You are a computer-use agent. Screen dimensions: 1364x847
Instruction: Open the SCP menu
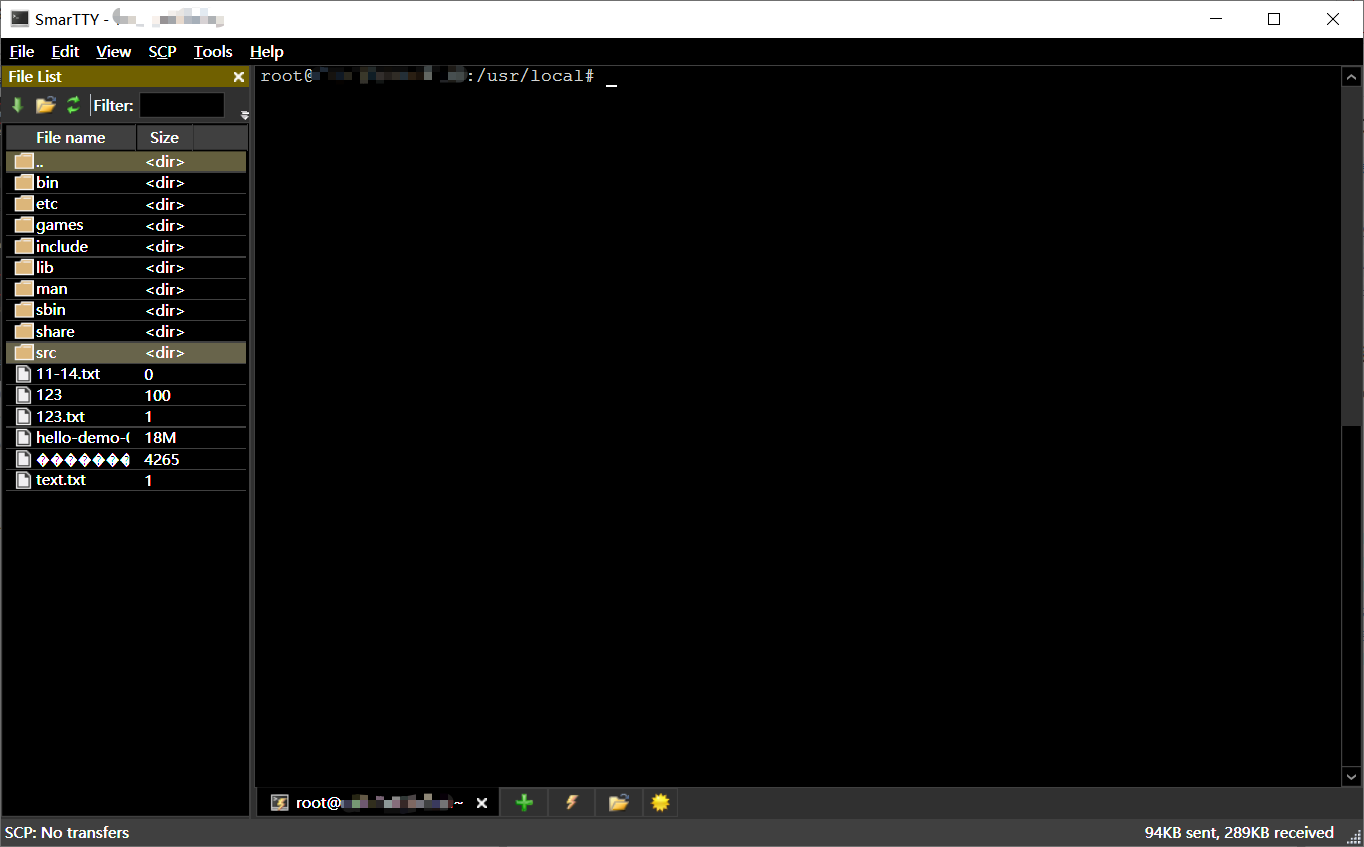click(161, 51)
